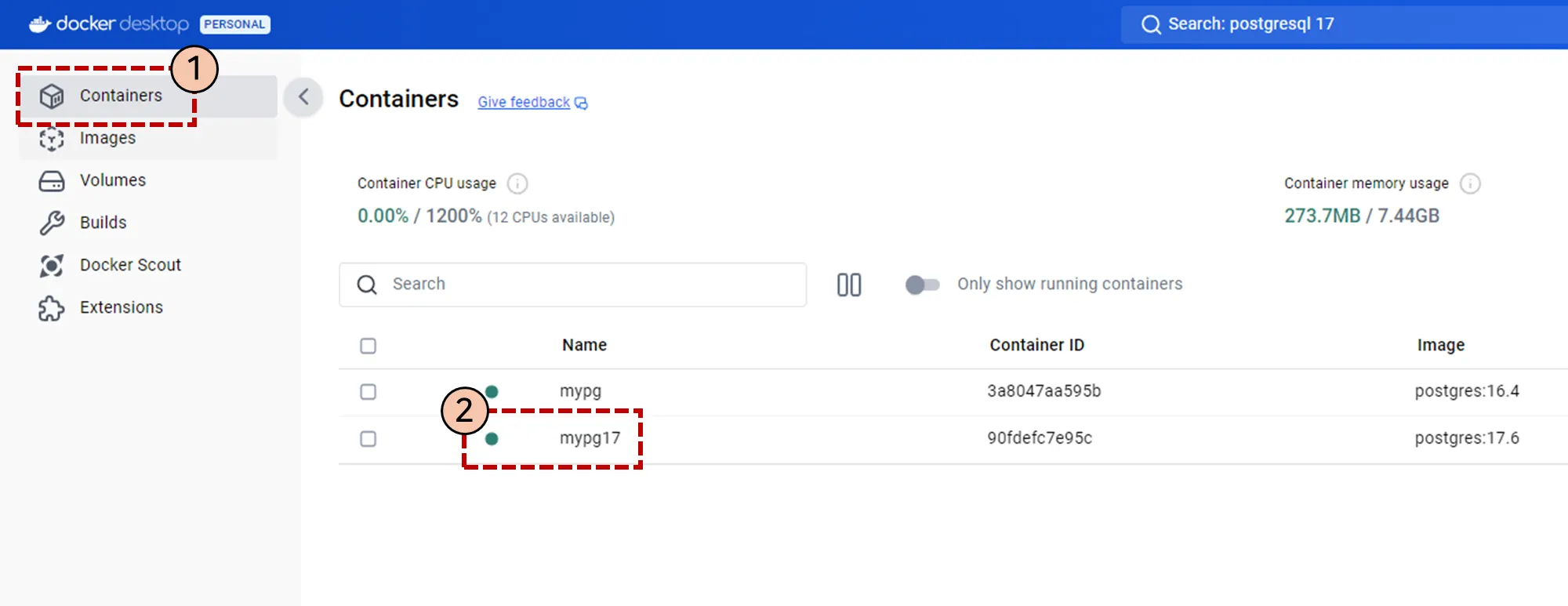Go to Images in the sidebar

148,139
